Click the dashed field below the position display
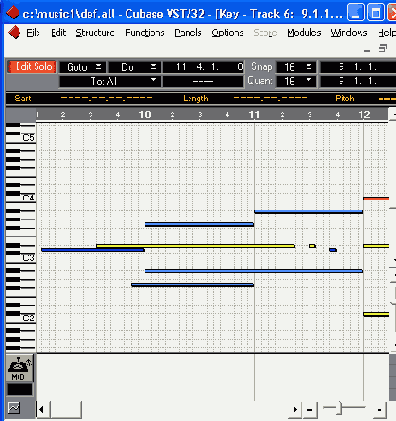Viewport: 396px width, 421px height. pos(203,81)
